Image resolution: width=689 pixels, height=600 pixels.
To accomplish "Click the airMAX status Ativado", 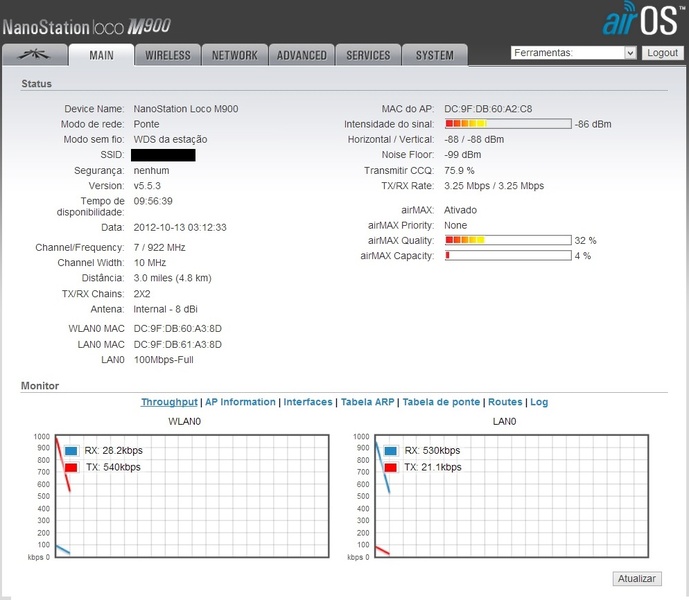I will pos(460,210).
